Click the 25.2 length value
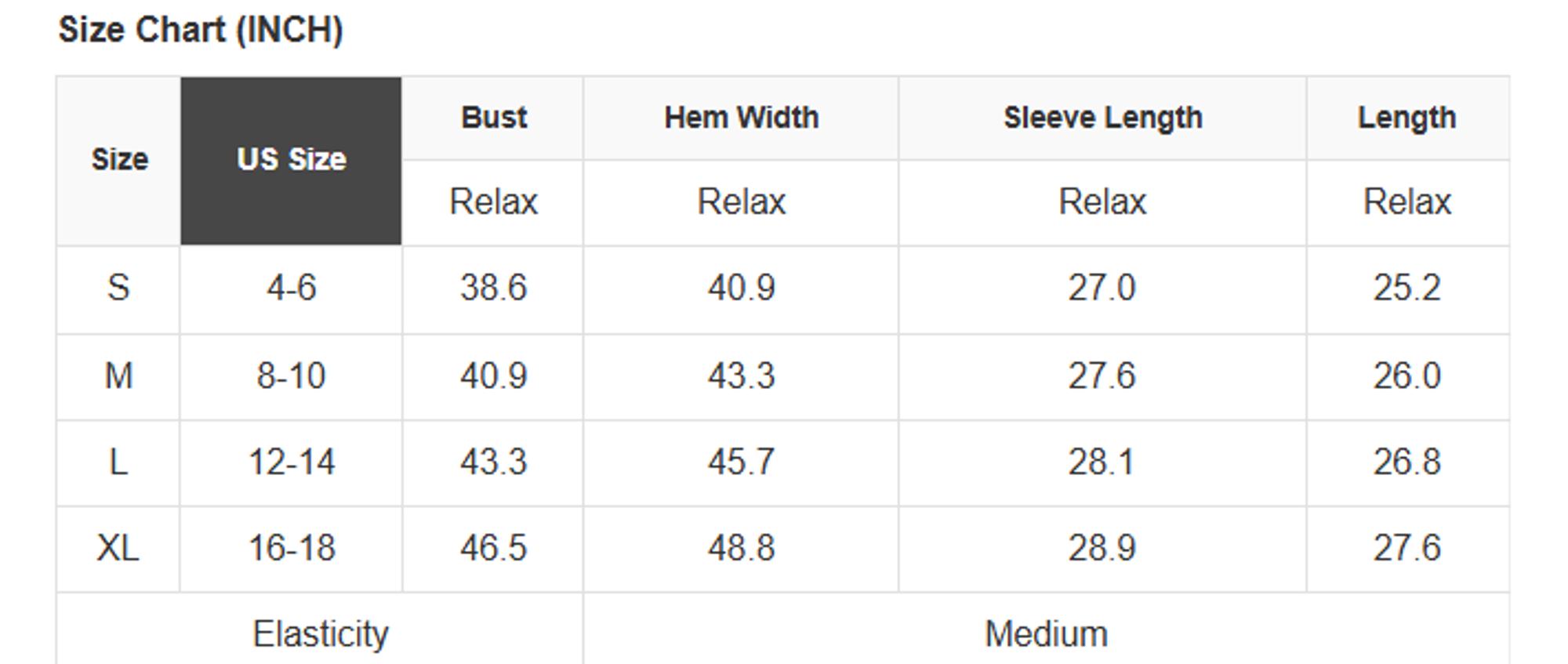 point(1406,288)
